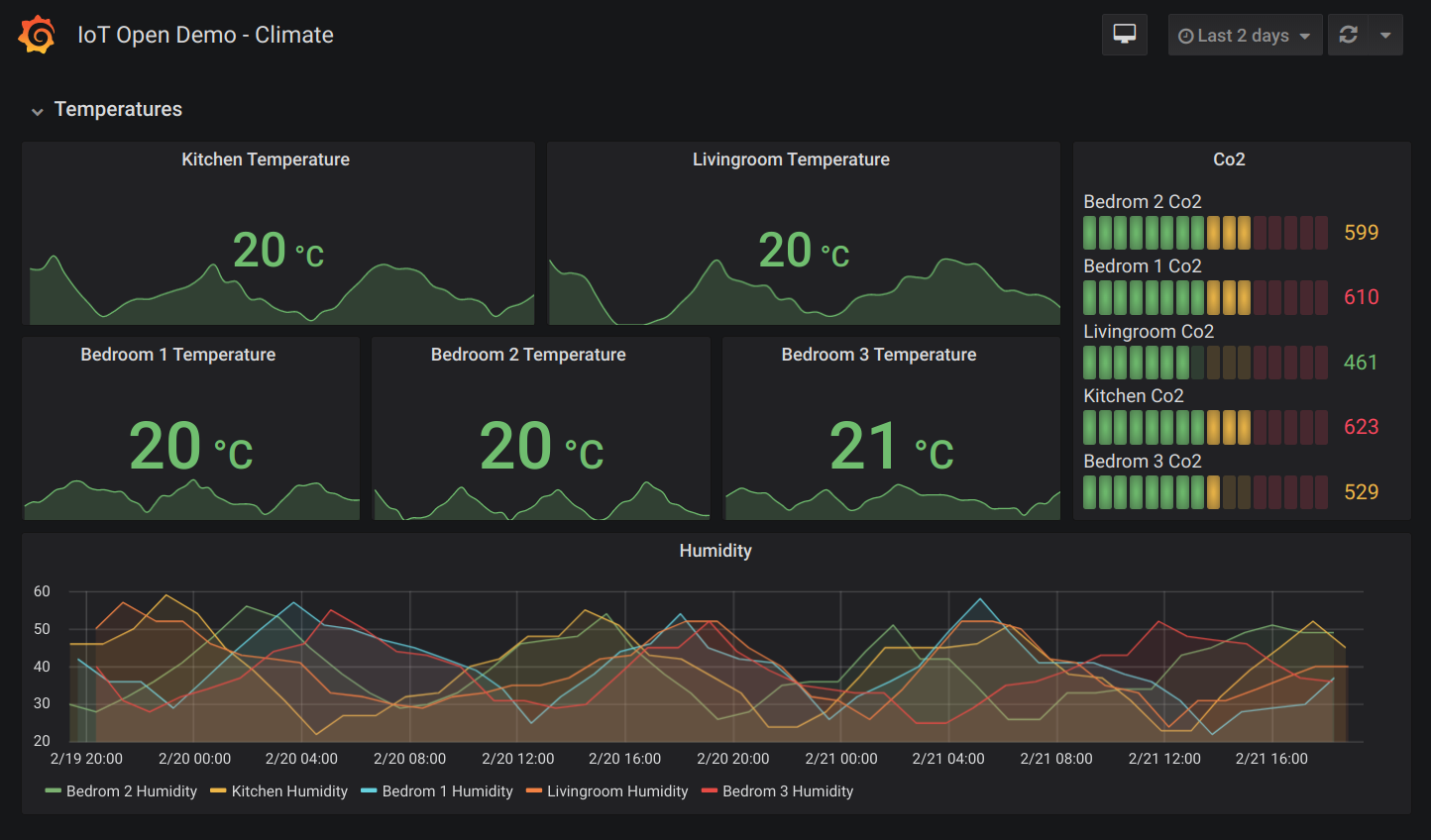Click the red Bedrom 3 Humidity color swatch
This screenshot has height=840, width=1431.
(x=710, y=790)
